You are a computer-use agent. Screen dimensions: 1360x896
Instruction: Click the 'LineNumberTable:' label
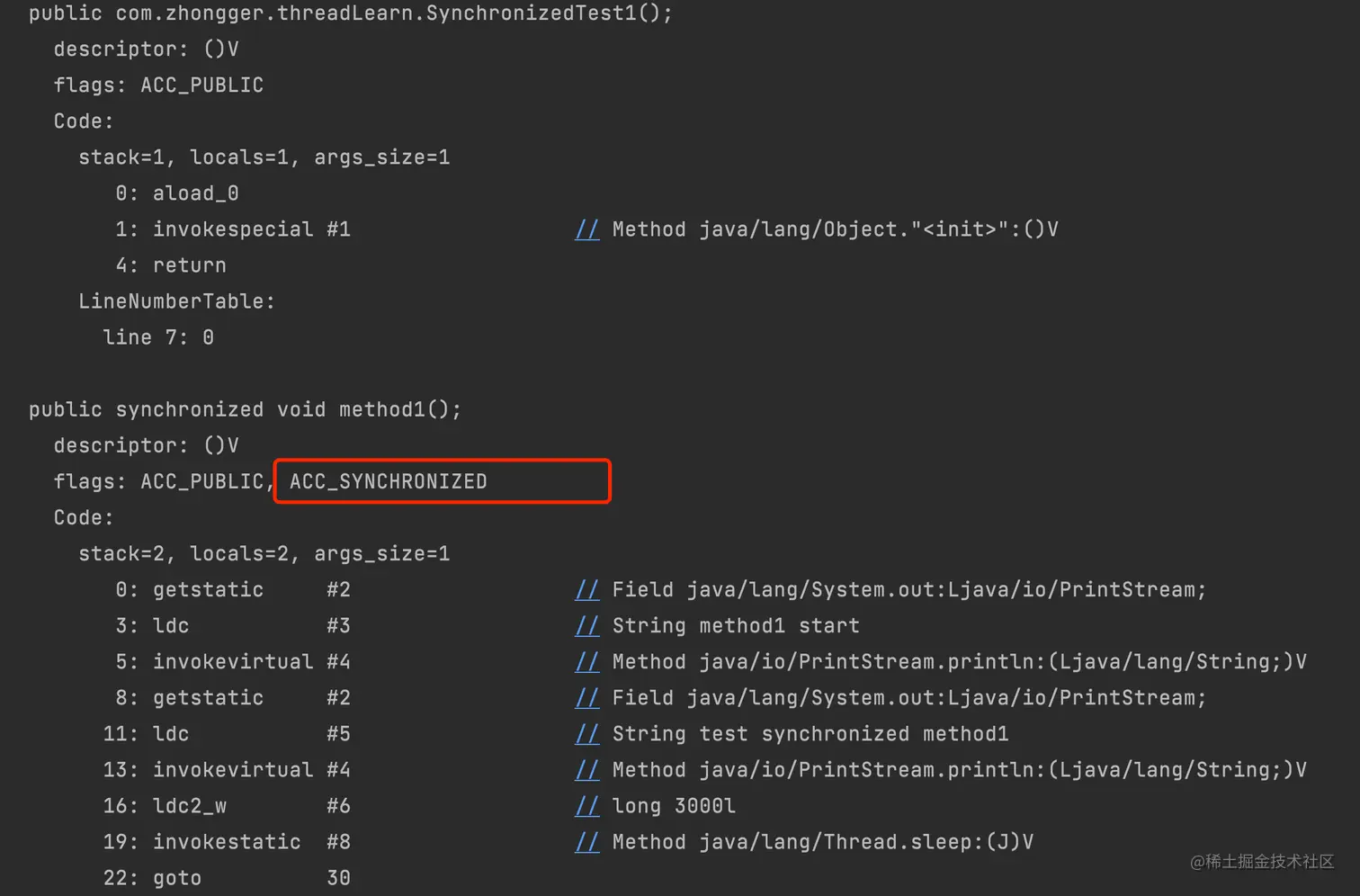pos(176,301)
